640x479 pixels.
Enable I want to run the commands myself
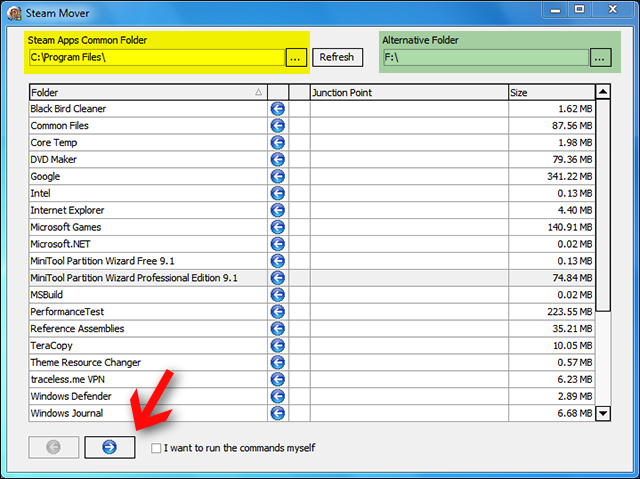(156, 448)
